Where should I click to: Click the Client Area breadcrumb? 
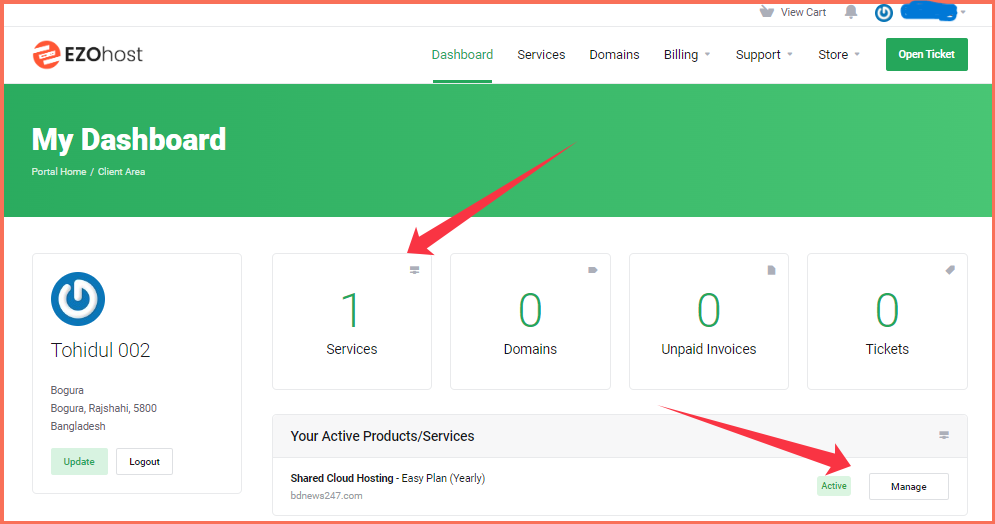click(x=121, y=172)
